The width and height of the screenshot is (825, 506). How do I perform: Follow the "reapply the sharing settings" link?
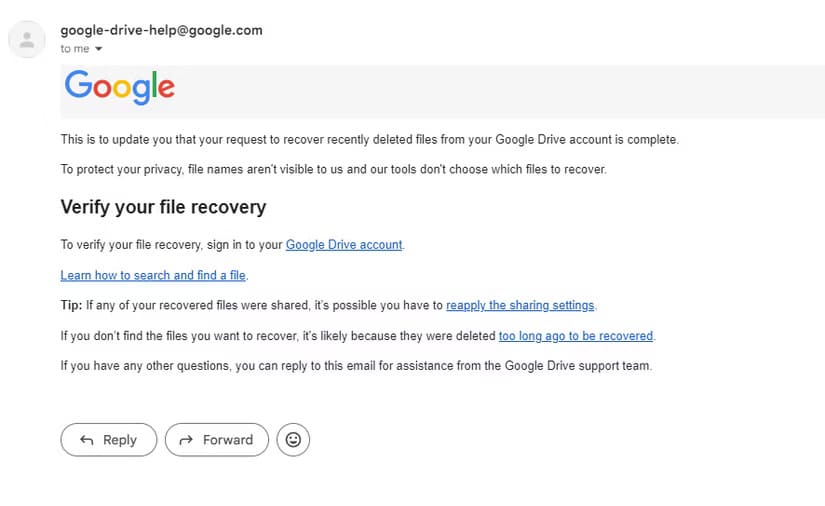point(520,305)
